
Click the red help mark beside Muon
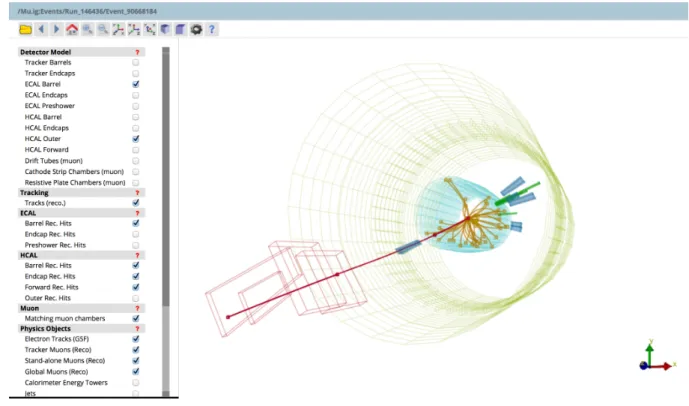[137, 308]
